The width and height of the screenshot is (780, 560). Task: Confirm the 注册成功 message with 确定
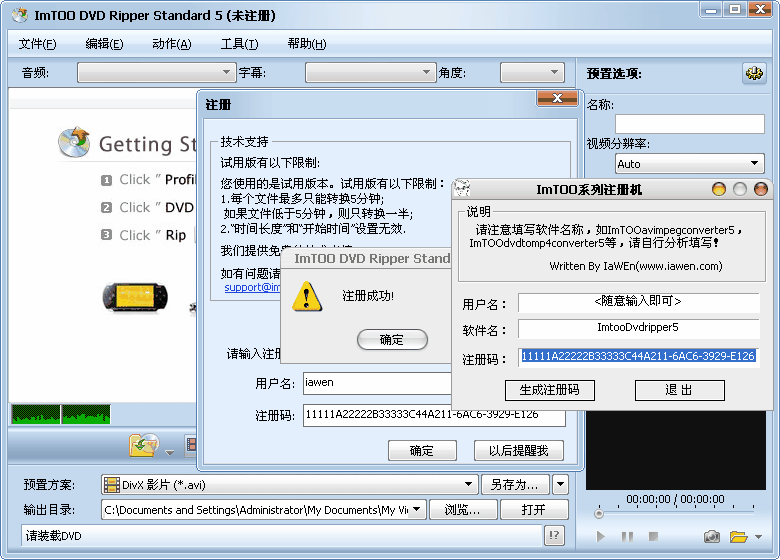pyautogui.click(x=392, y=340)
